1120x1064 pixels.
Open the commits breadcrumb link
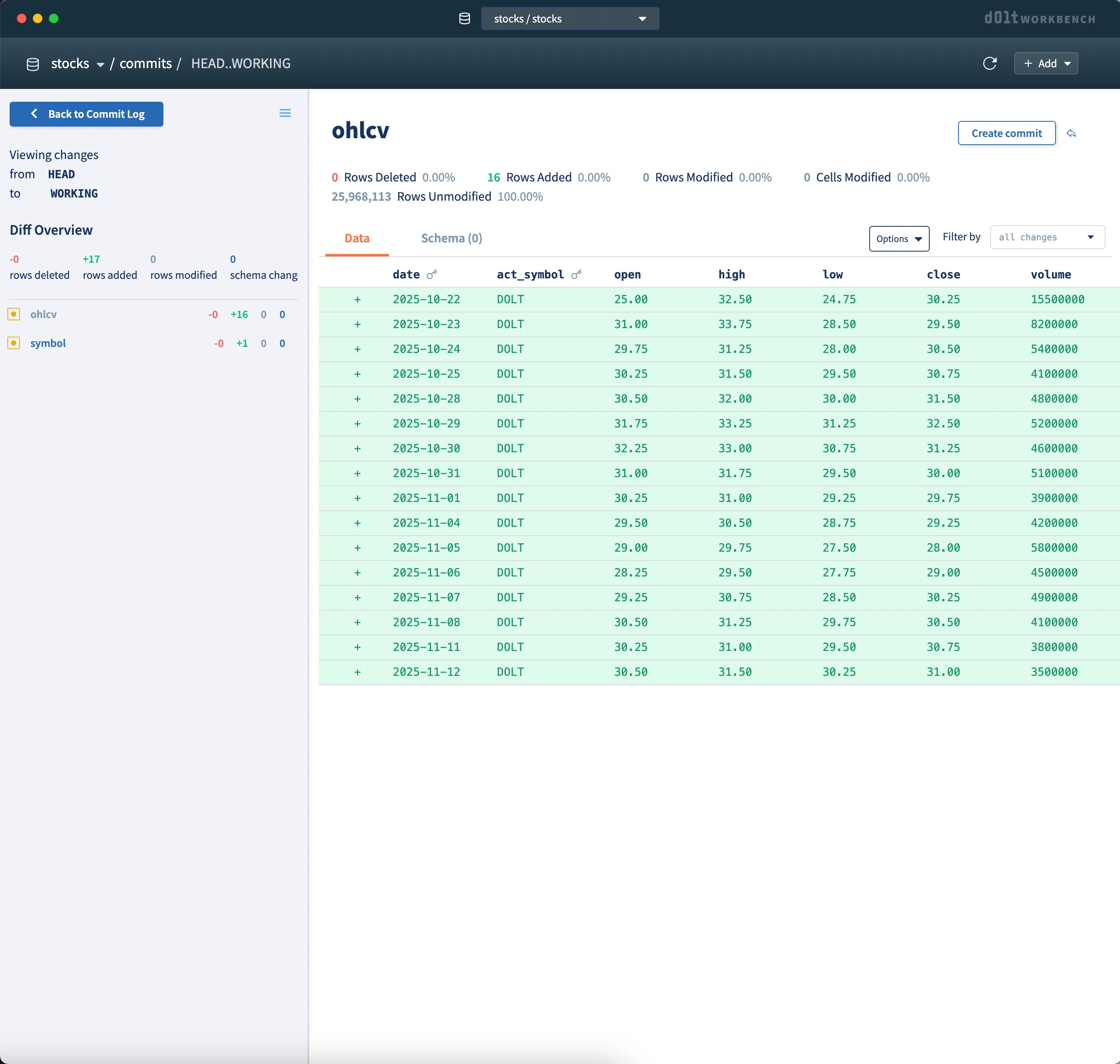pos(146,63)
